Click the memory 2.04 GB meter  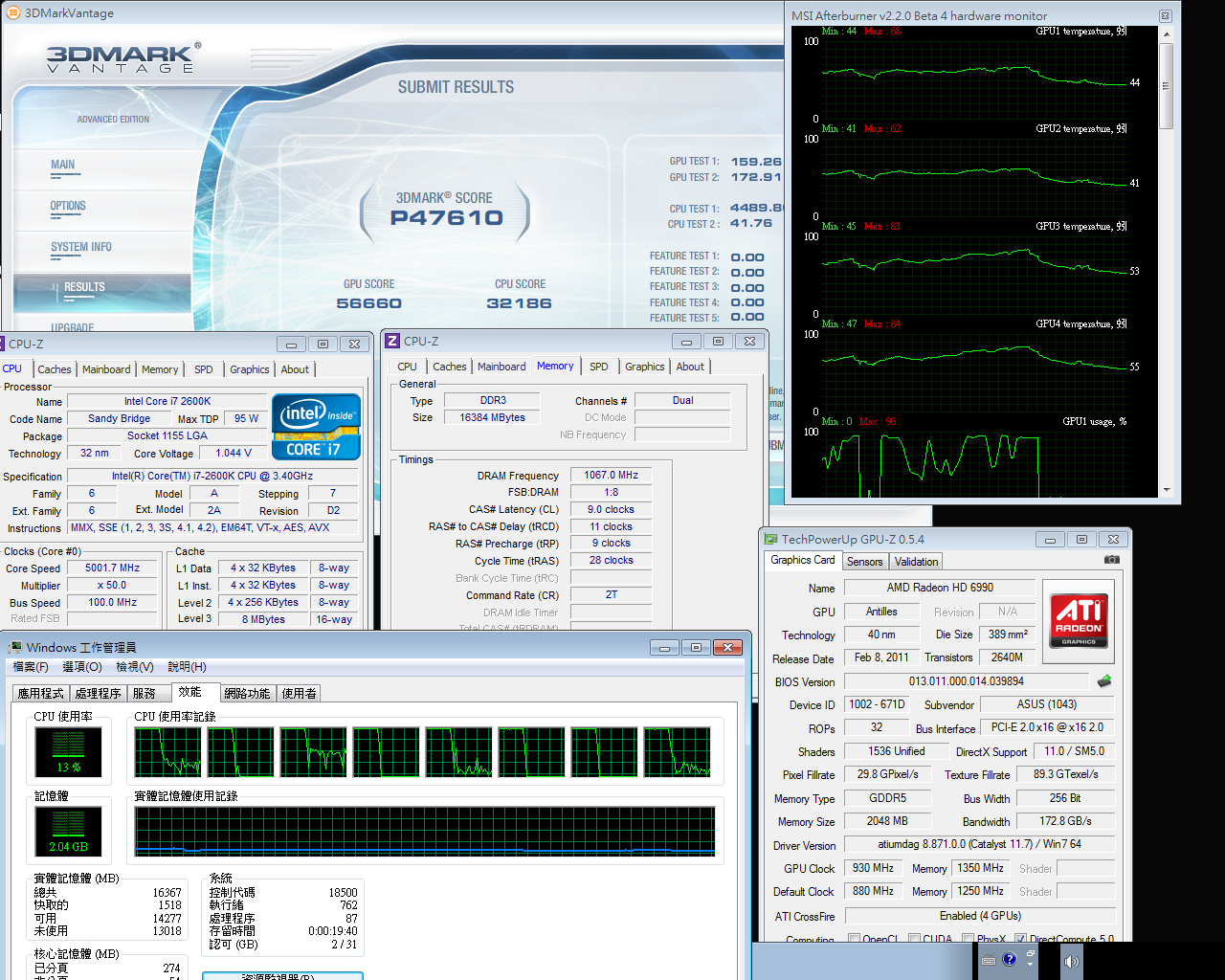68,832
